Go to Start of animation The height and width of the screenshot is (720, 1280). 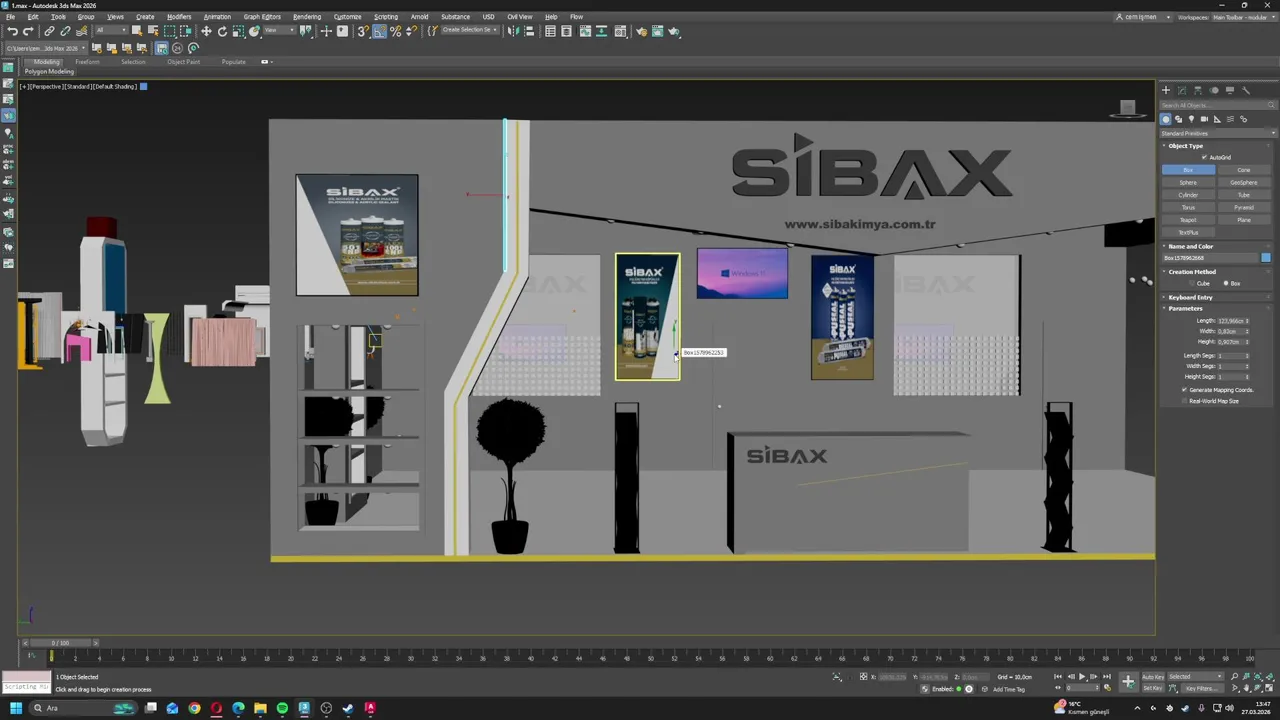1058,677
